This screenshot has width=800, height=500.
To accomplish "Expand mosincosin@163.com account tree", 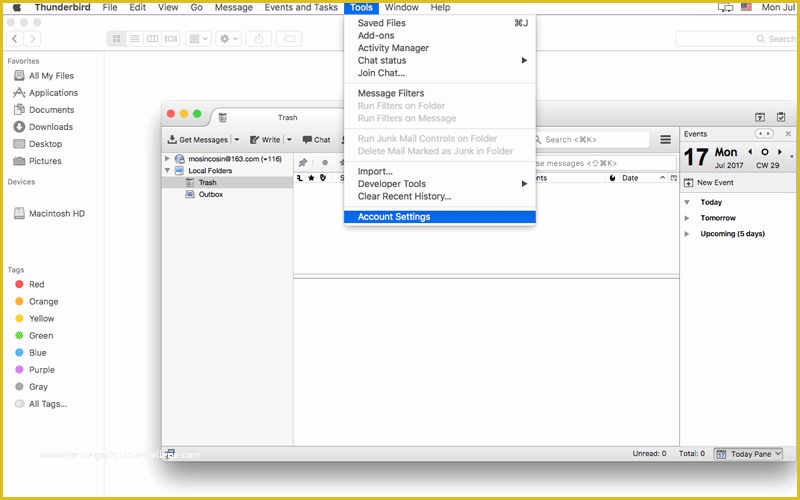I will pyautogui.click(x=167, y=159).
